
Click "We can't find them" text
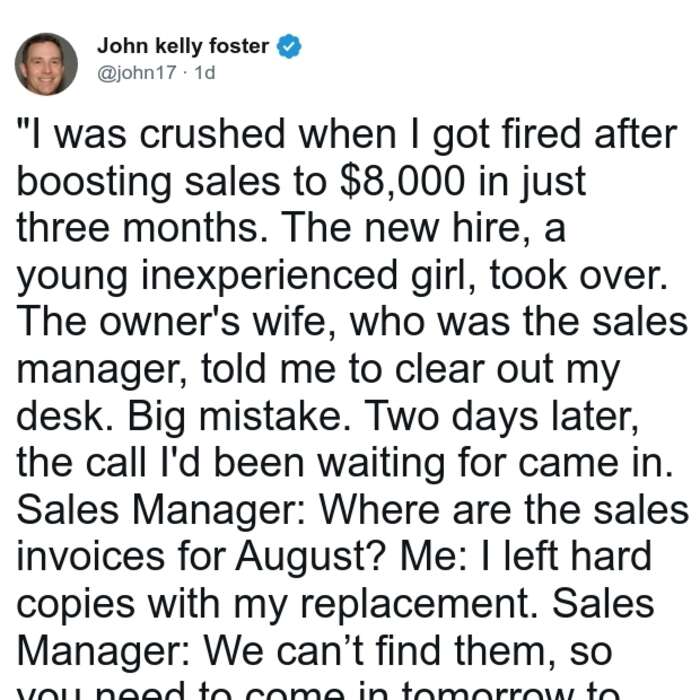379,651
